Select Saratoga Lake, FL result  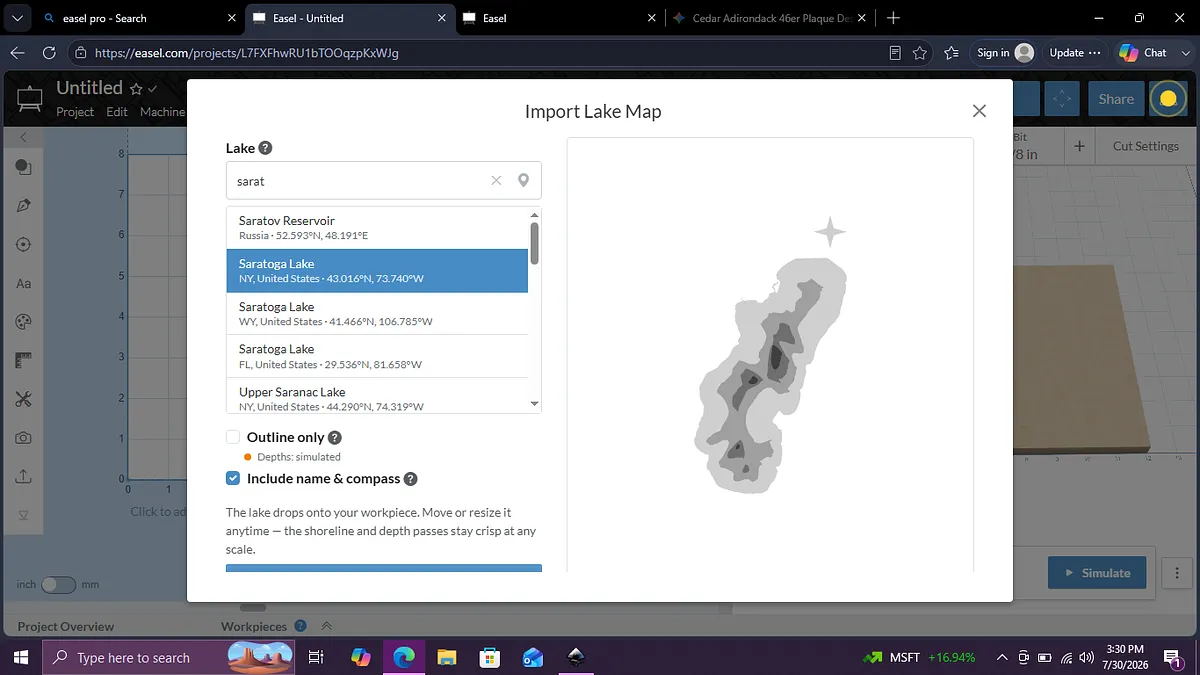(377, 356)
